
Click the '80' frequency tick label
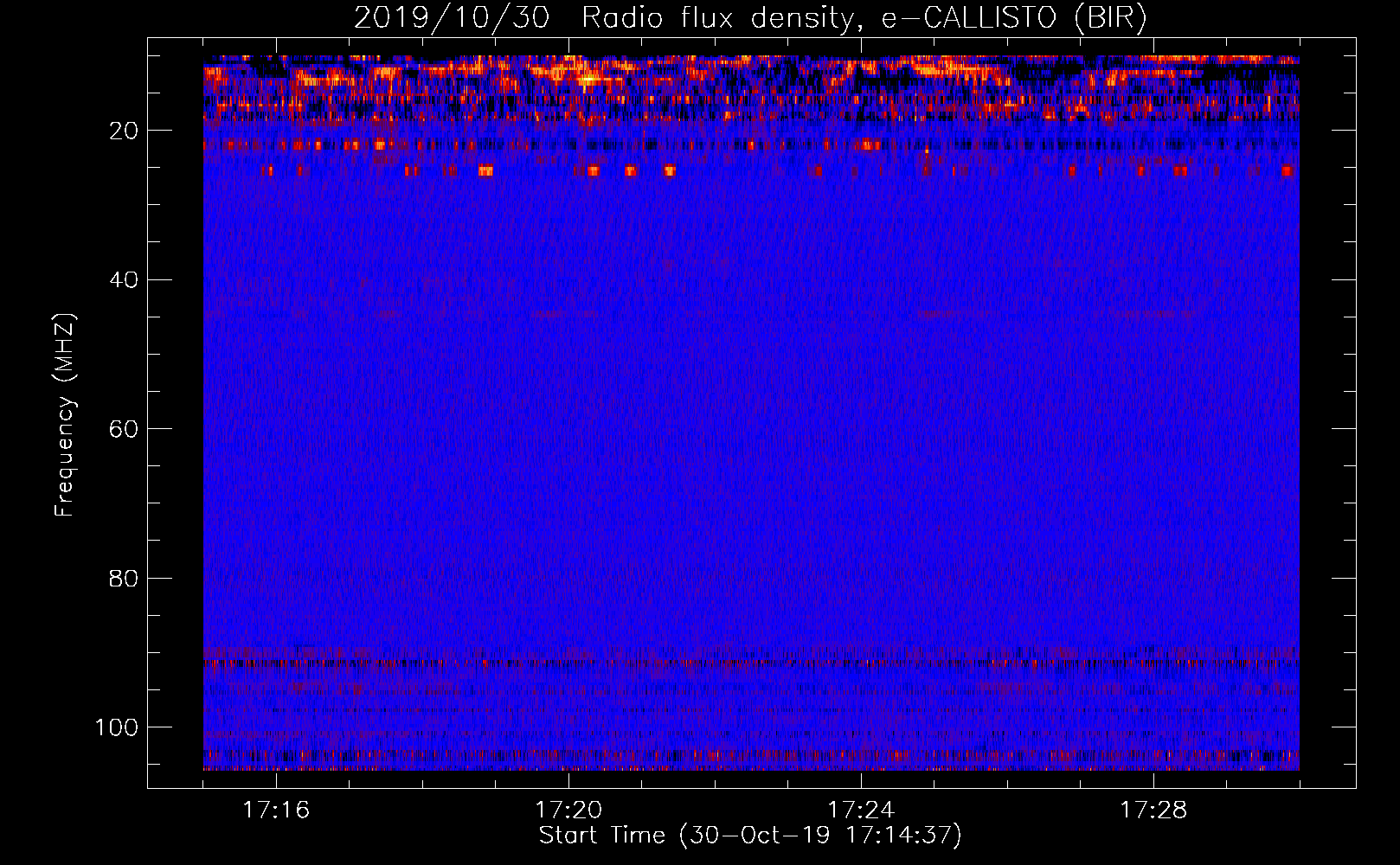point(125,578)
